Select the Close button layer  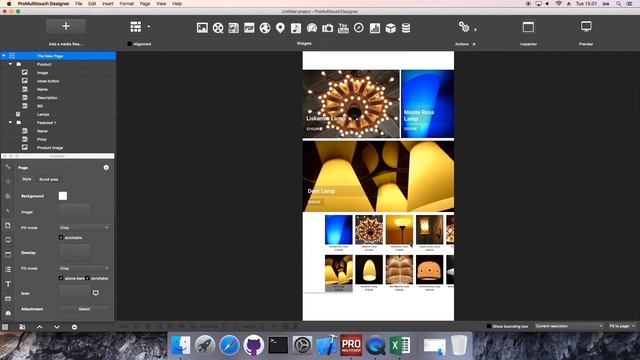[x=58, y=81]
